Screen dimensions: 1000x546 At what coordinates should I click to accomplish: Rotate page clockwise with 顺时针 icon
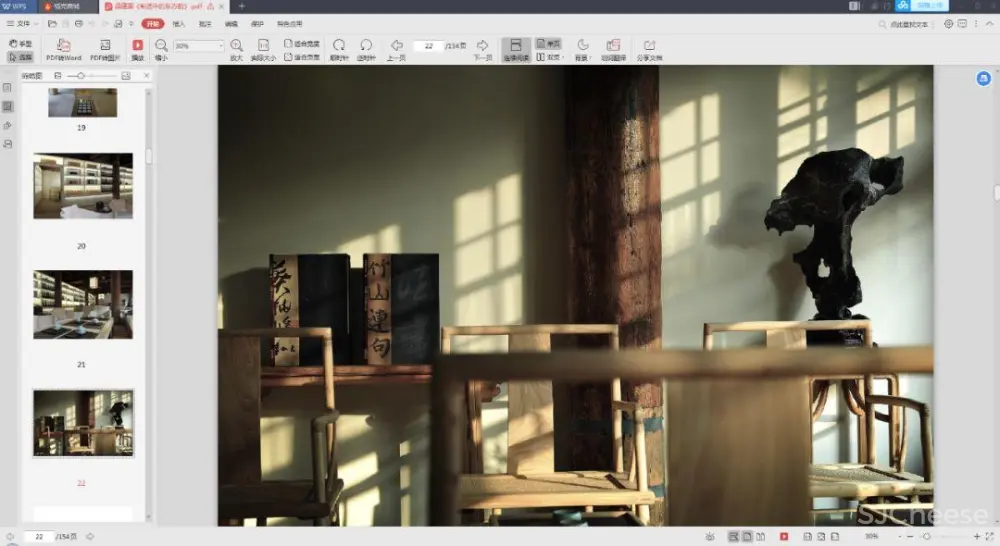339,46
